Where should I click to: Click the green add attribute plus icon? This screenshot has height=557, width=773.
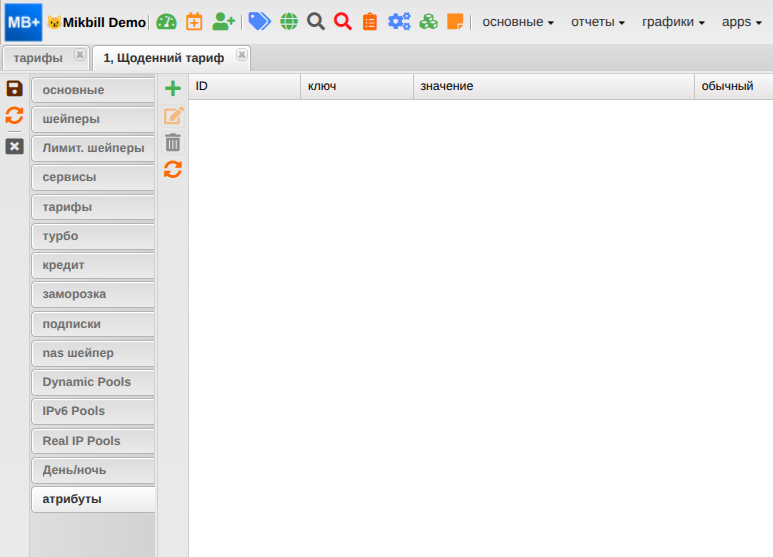point(173,89)
